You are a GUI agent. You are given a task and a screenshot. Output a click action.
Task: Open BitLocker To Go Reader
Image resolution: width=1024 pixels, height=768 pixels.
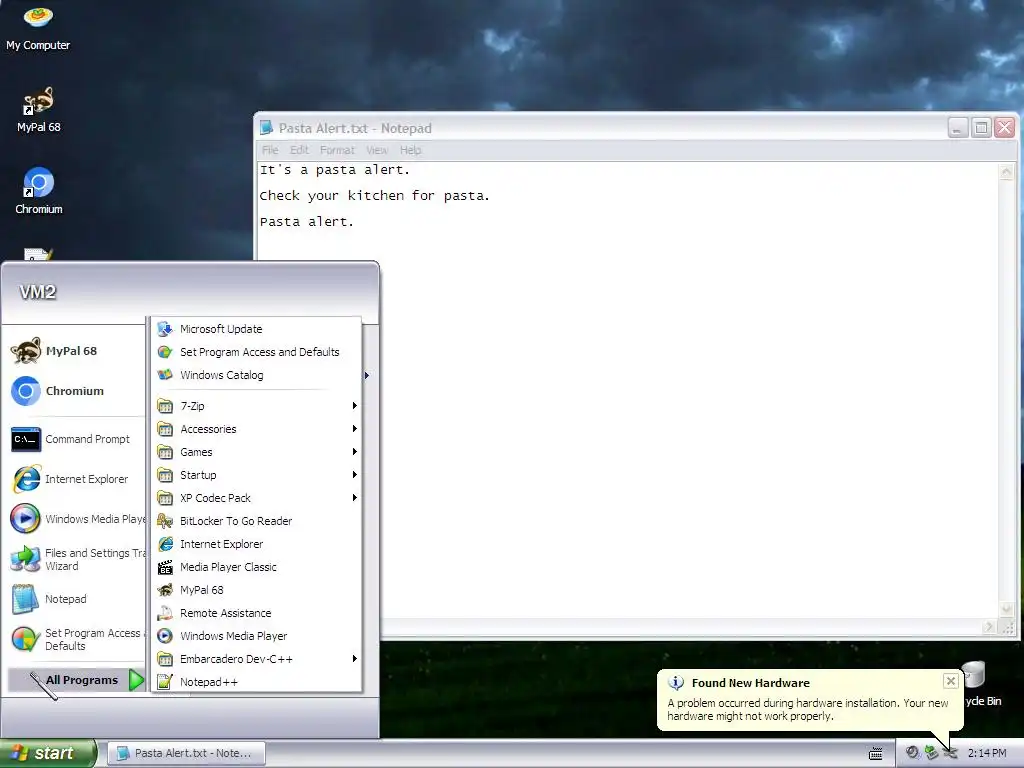coord(256,521)
